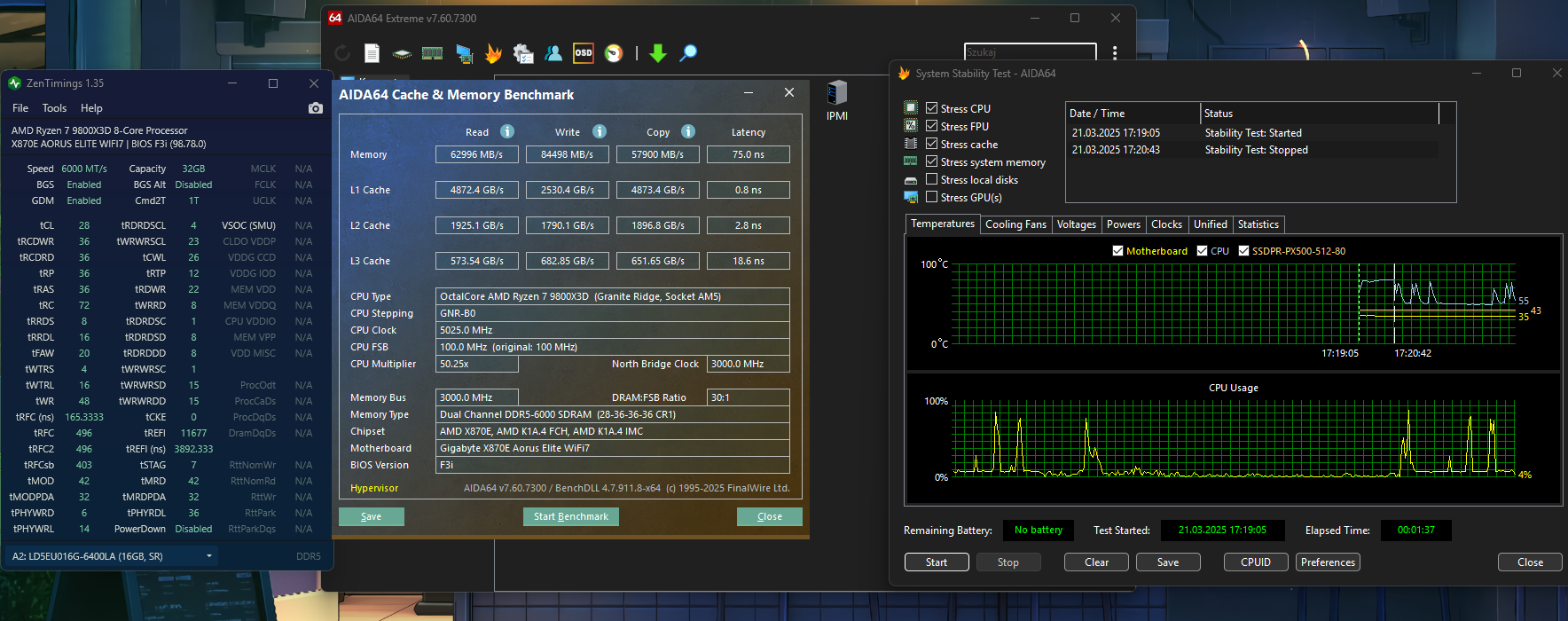Viewport: 1568px width, 621px height.
Task: Click the Szukaj search input field
Action: pos(1029,52)
